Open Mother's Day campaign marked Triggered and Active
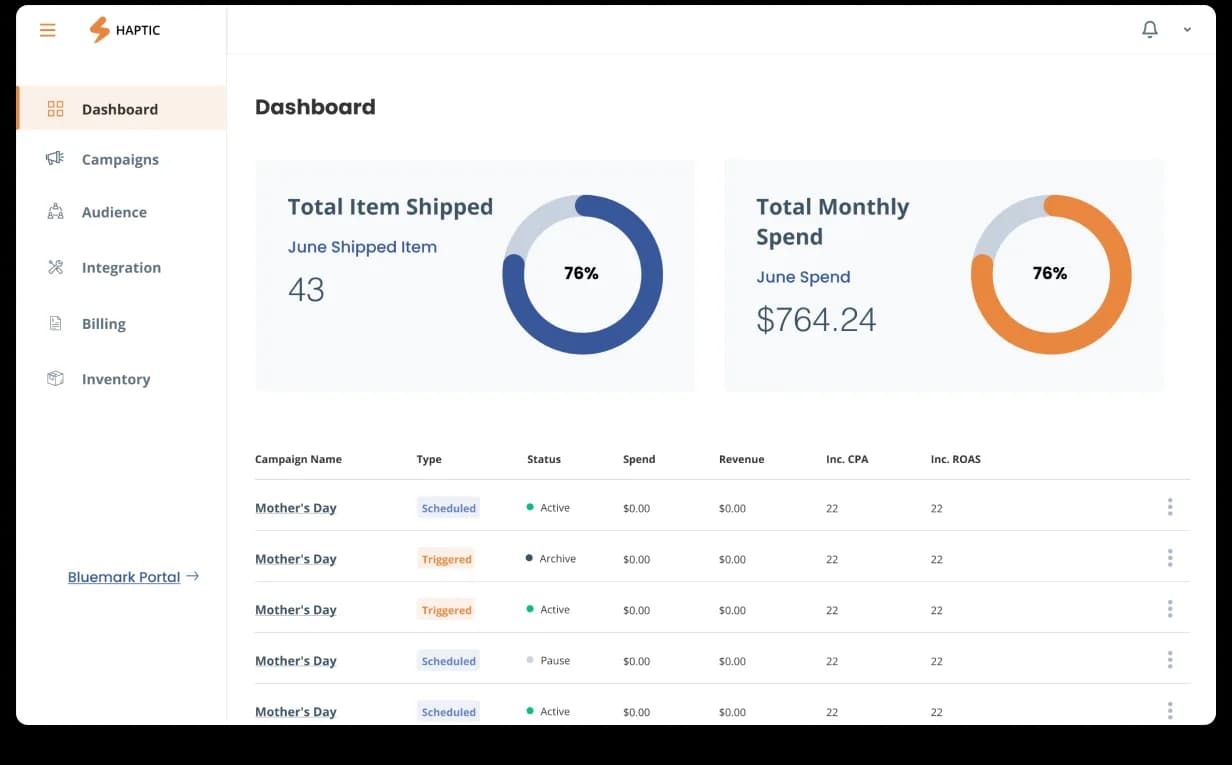This screenshot has height=765, width=1232. click(x=295, y=610)
